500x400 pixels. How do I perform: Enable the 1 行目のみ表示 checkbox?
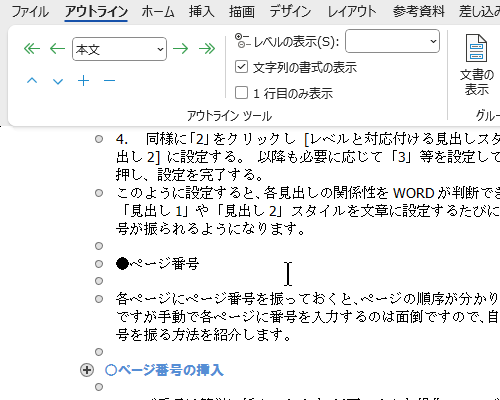(241, 93)
